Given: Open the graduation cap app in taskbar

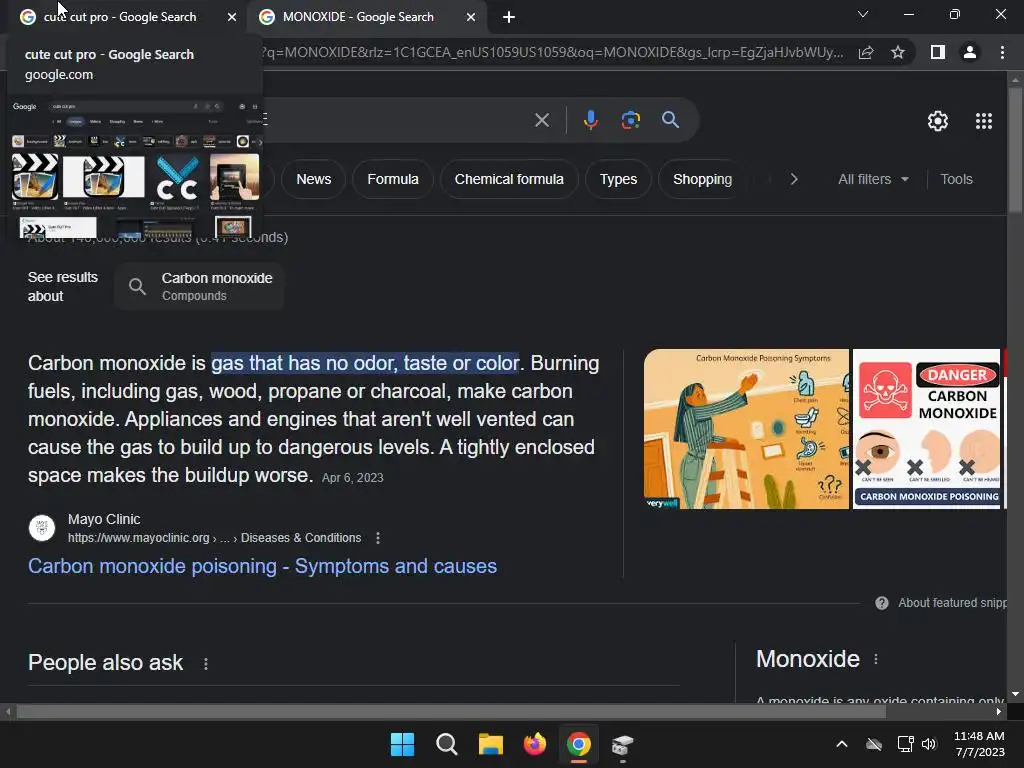Looking at the screenshot, I should click(622, 744).
